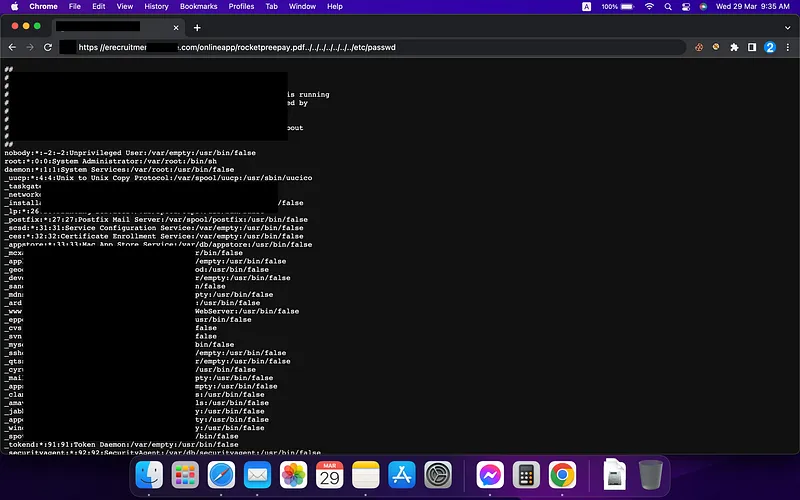Image resolution: width=800 pixels, height=500 pixels.
Task: Open Calculator from the Dock
Action: pyautogui.click(x=526, y=474)
